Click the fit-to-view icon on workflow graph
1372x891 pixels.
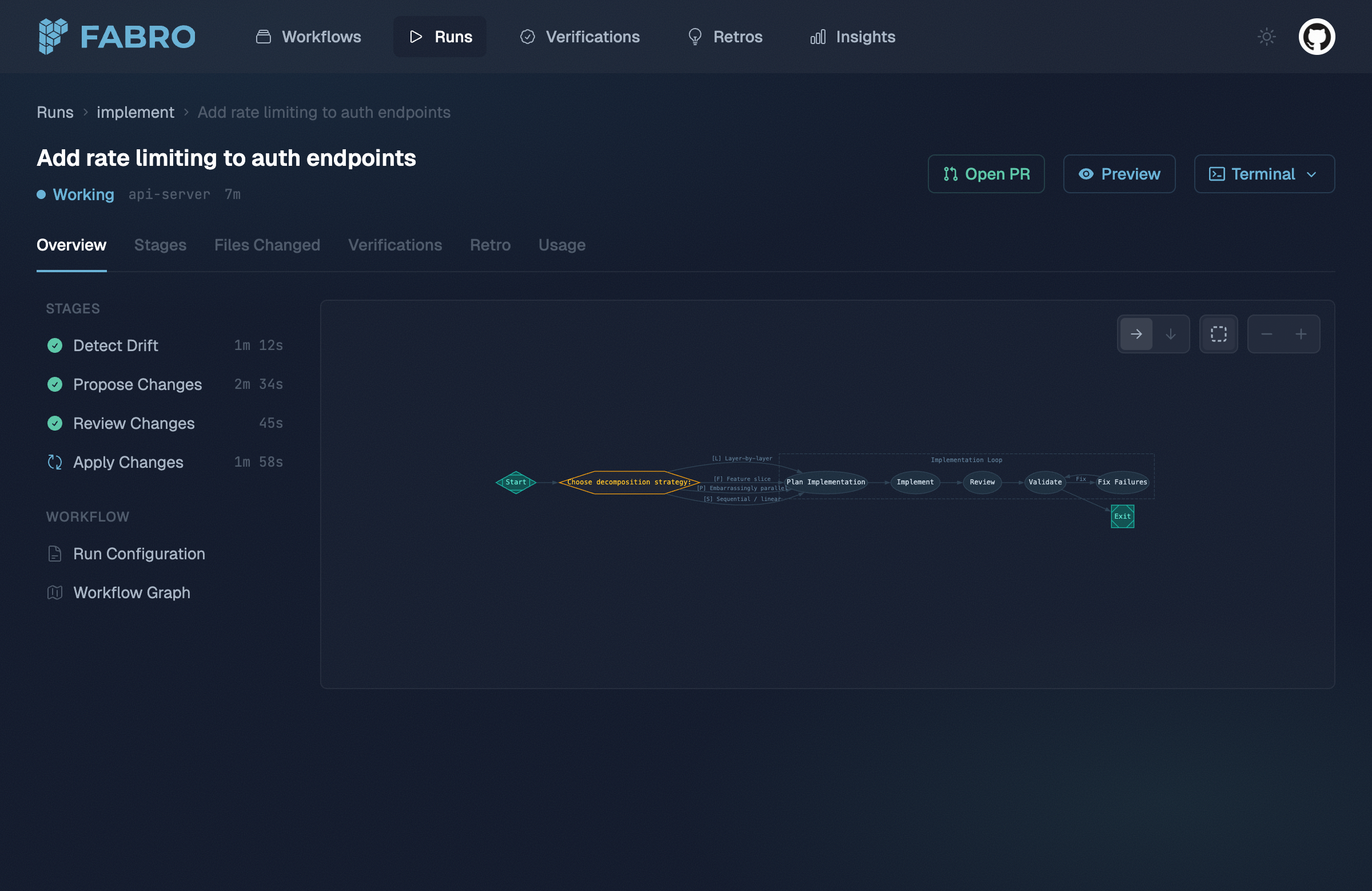pos(1218,333)
